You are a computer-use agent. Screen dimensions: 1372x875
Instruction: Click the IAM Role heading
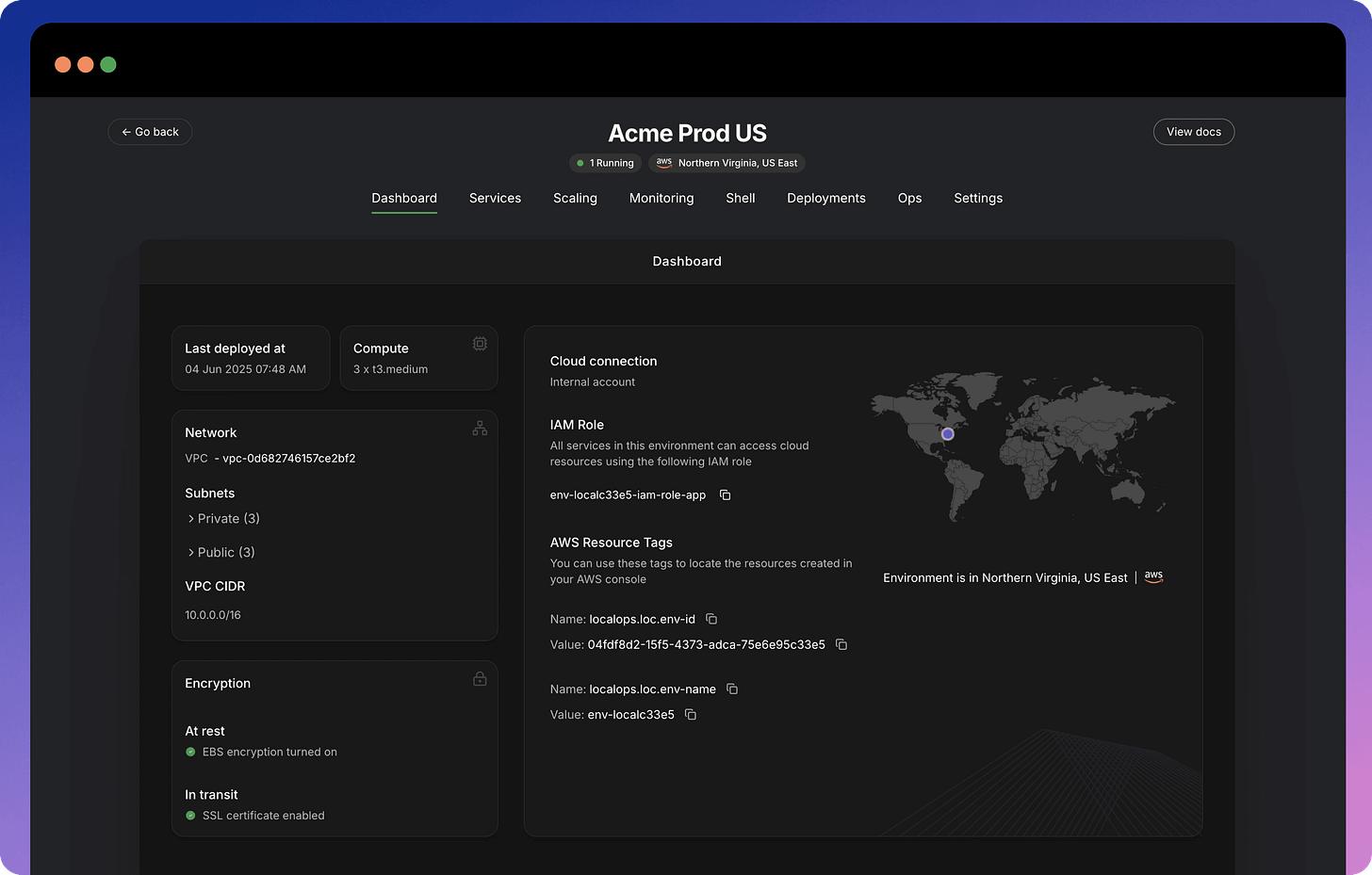point(577,425)
